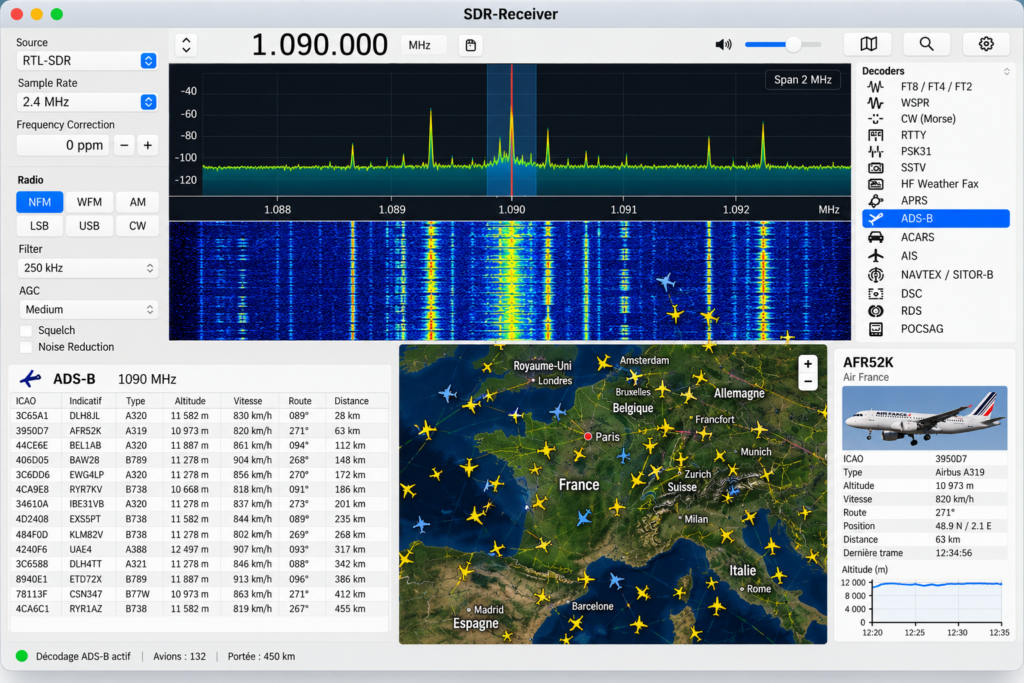
Task: Sort table by Altitude column
Action: tap(190, 401)
